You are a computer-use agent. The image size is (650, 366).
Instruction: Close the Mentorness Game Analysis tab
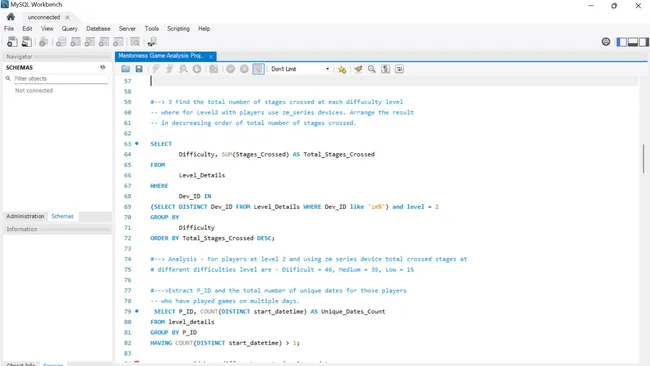pos(211,56)
